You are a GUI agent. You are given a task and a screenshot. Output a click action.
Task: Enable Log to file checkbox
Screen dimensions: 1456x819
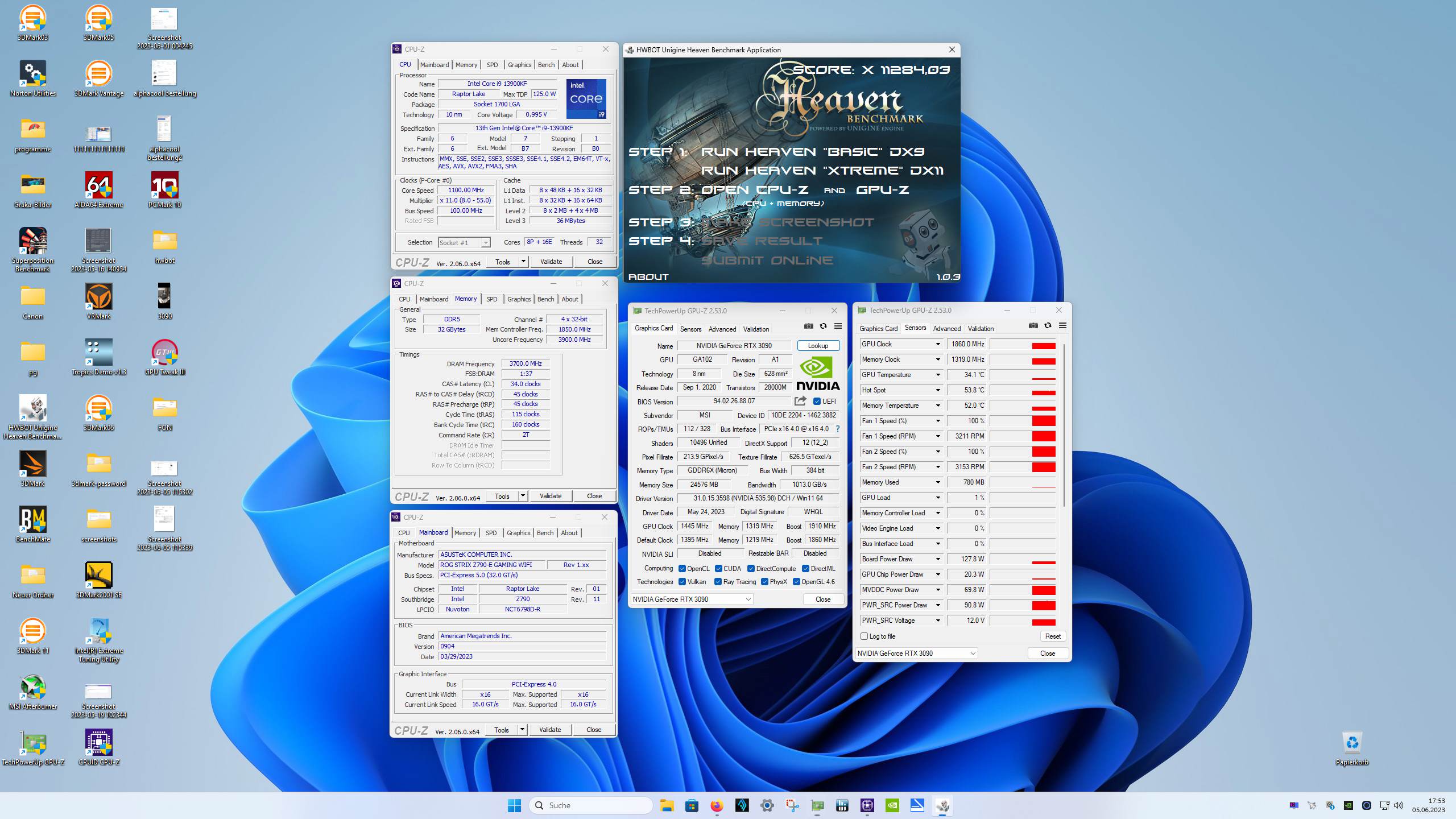click(864, 636)
